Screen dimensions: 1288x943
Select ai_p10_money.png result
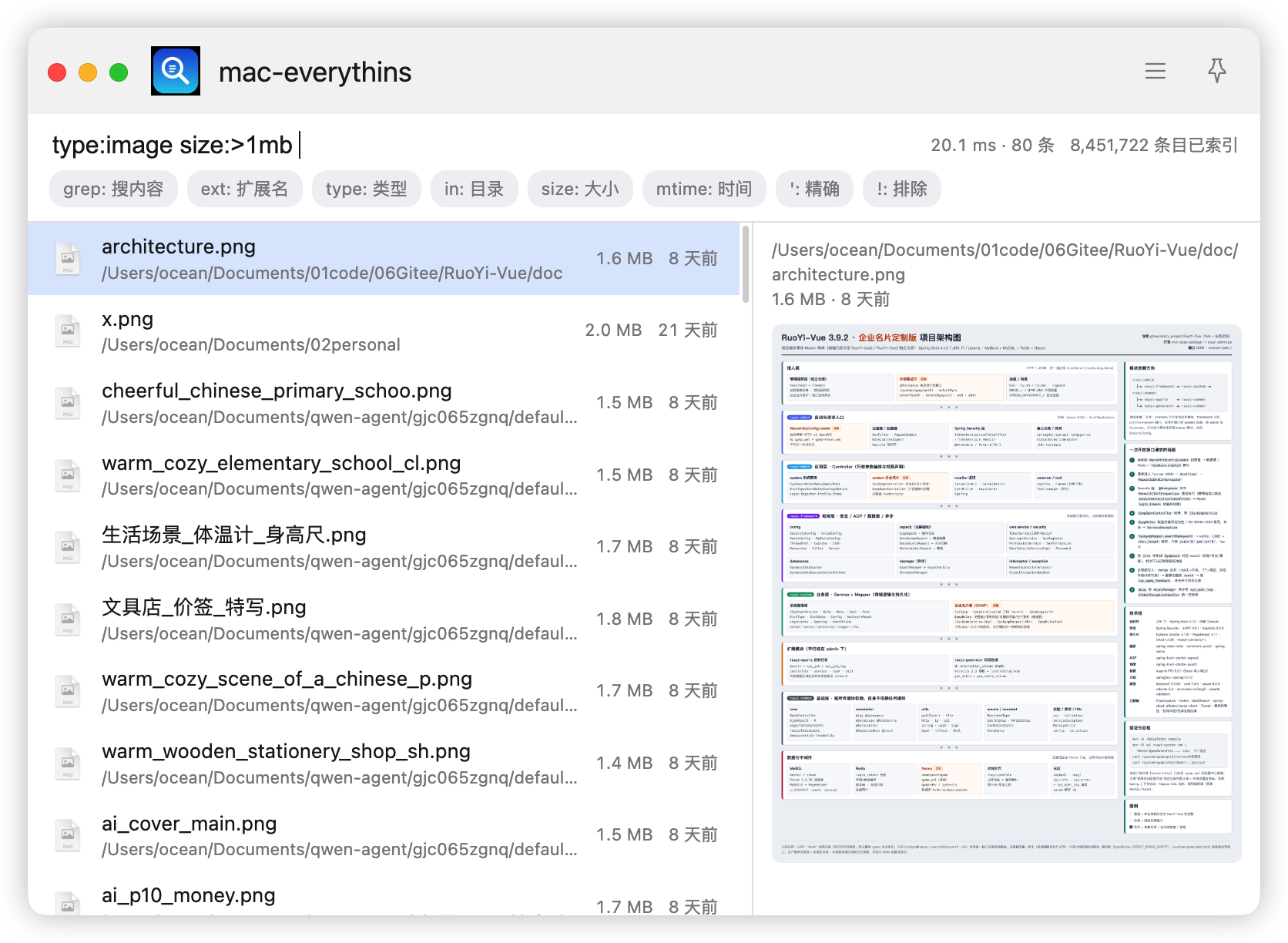(x=384, y=894)
